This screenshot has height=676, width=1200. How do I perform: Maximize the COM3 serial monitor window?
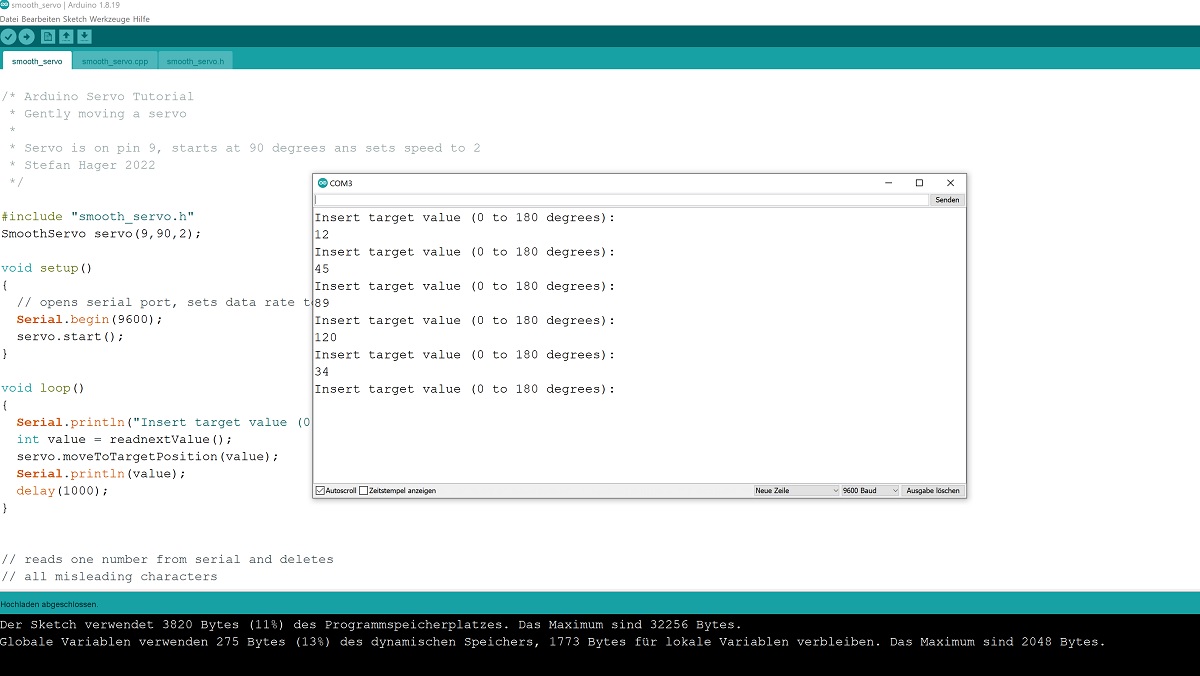pyautogui.click(x=920, y=183)
